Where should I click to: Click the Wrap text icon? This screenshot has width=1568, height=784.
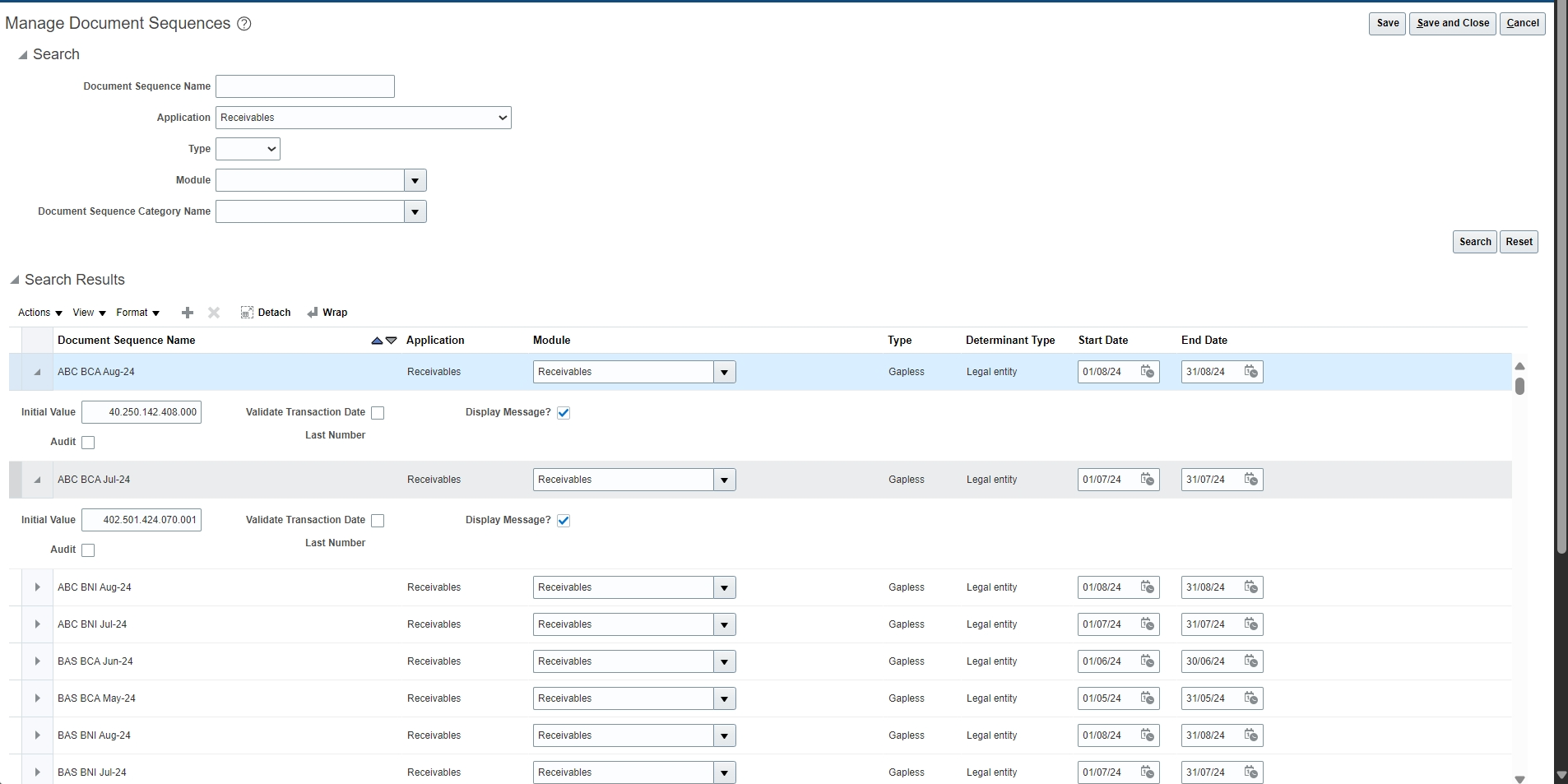coord(327,313)
